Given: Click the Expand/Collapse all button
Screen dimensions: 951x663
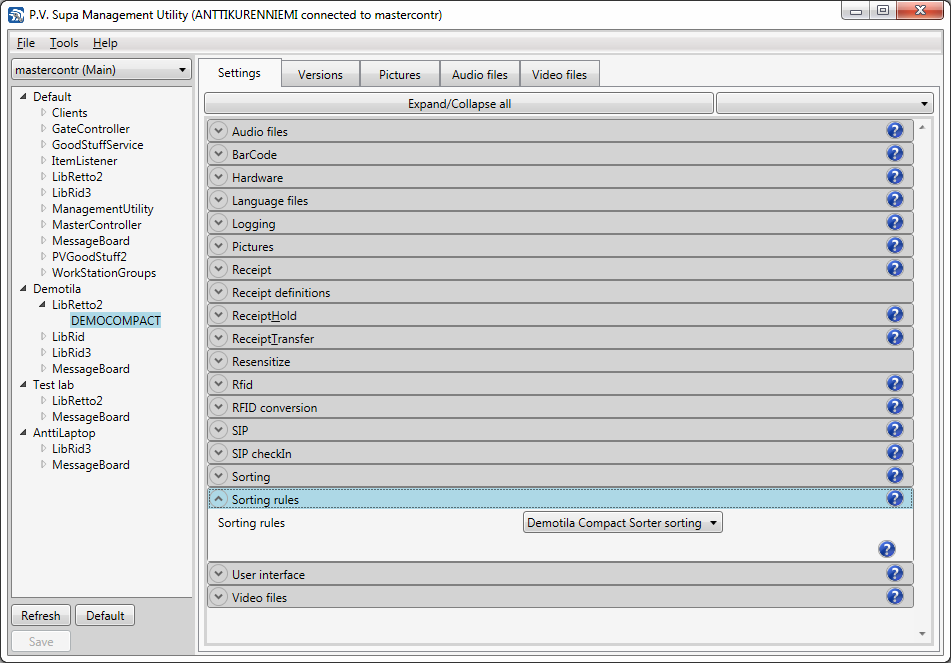Looking at the screenshot, I should 459,104.
